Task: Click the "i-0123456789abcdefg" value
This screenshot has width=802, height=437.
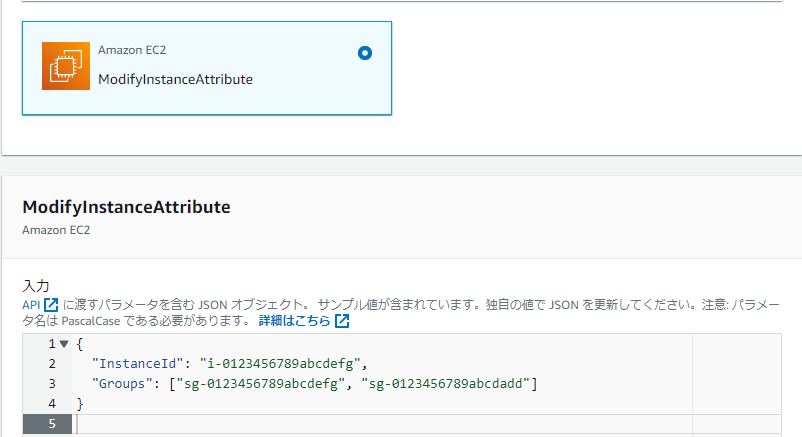Action: point(280,364)
